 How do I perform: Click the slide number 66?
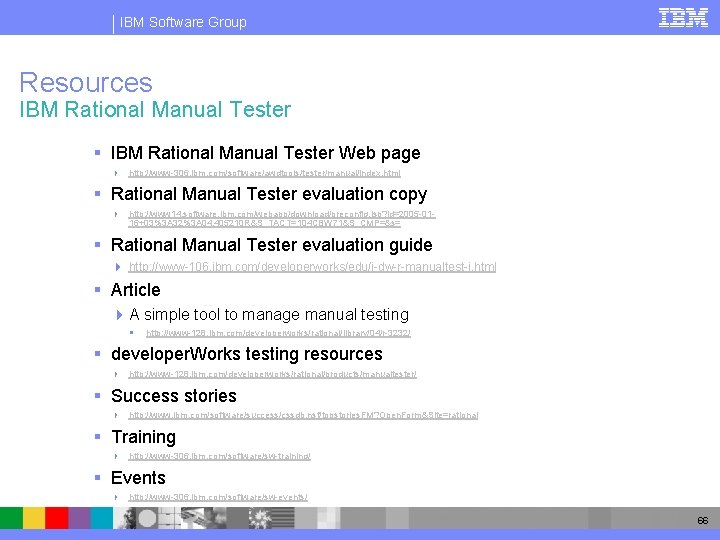pyautogui.click(x=703, y=520)
